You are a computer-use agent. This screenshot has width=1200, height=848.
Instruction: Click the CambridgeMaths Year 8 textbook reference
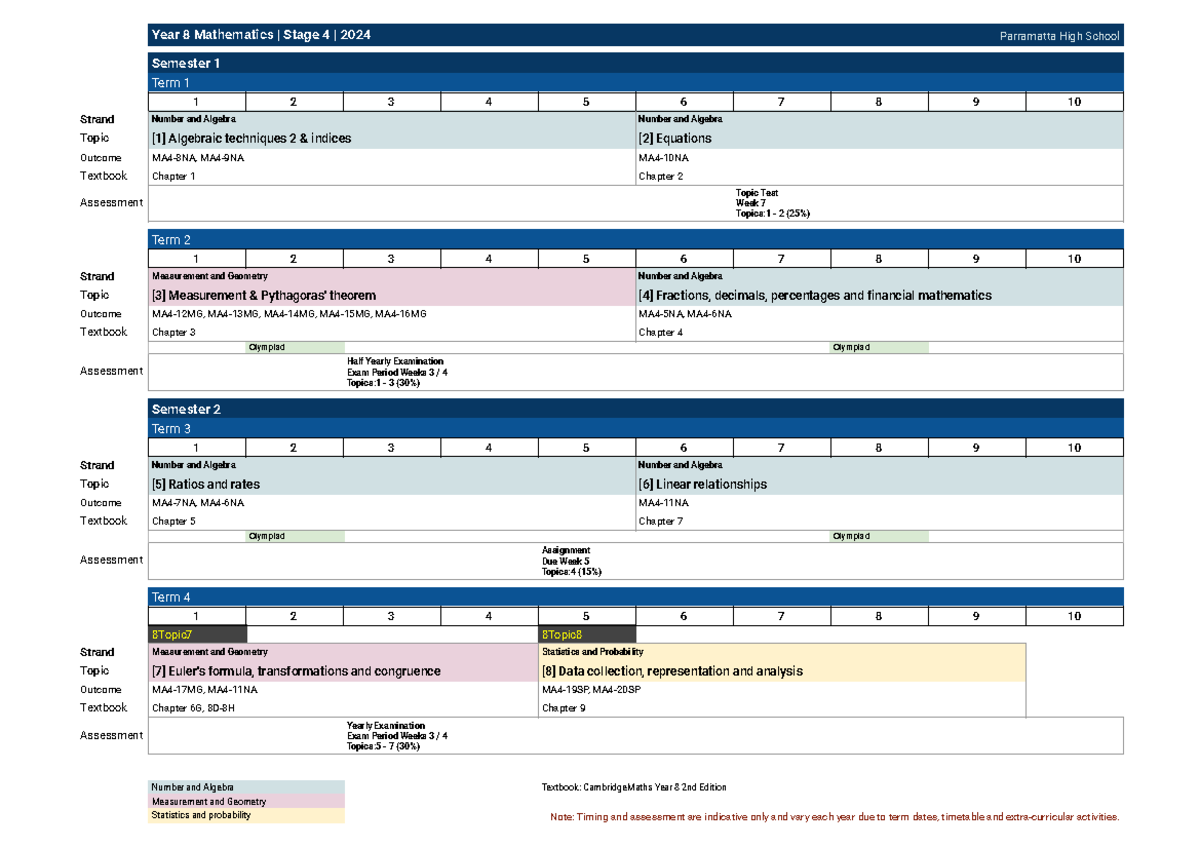click(633, 788)
